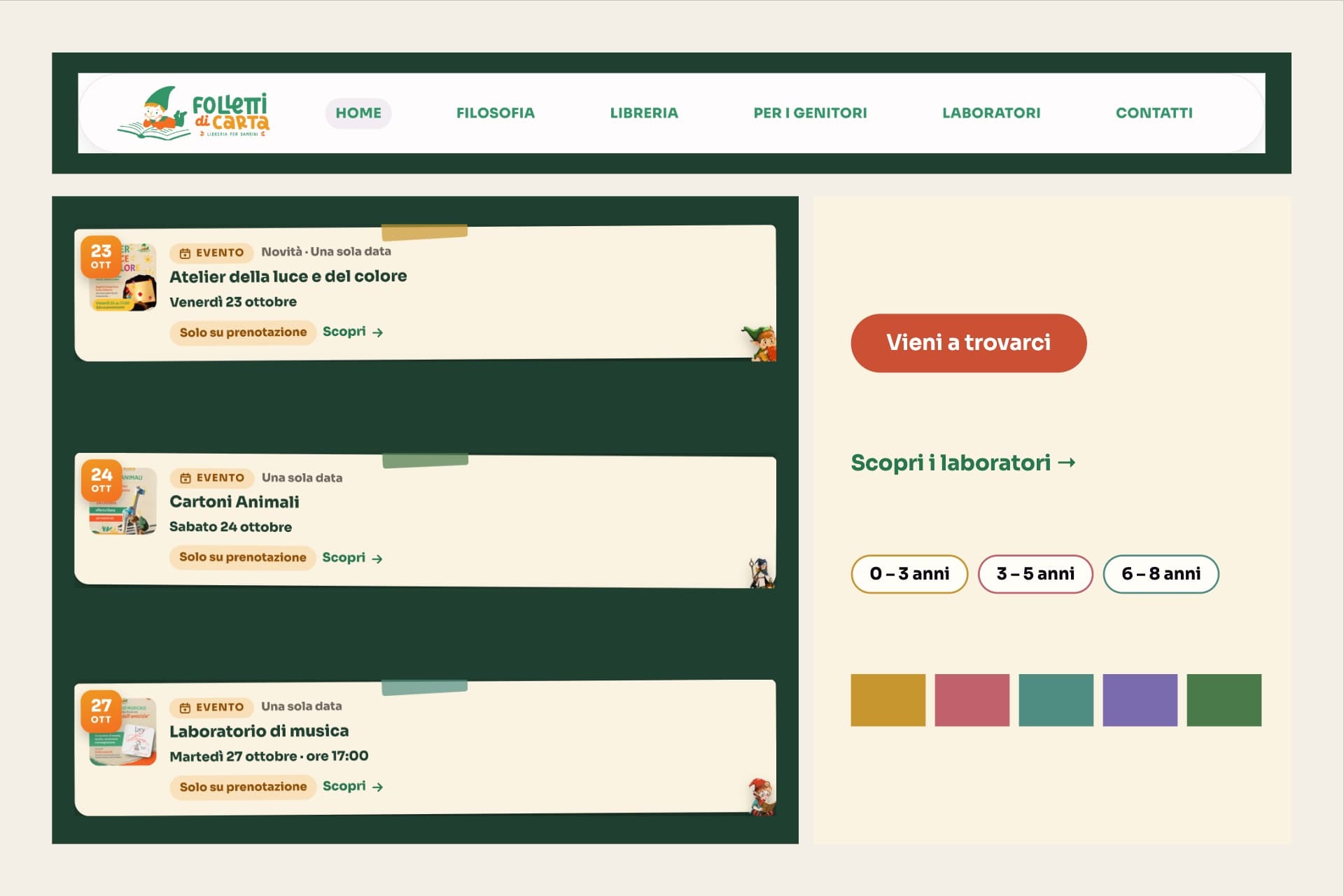Open the HOME menu item
The image size is (1344, 896).
358,113
